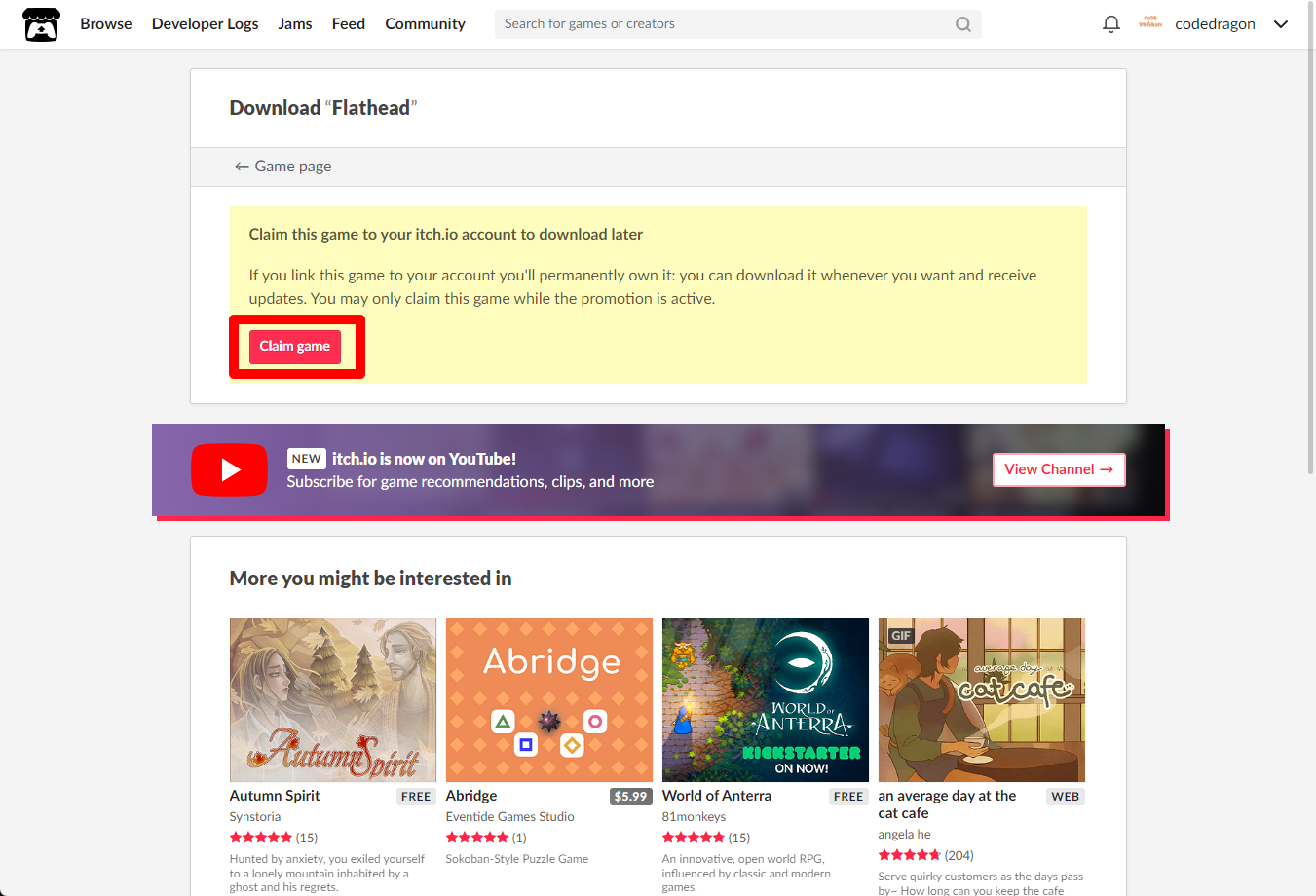The image size is (1316, 896).
Task: Click the WEB tag on cat cafe
Action: (x=1066, y=797)
